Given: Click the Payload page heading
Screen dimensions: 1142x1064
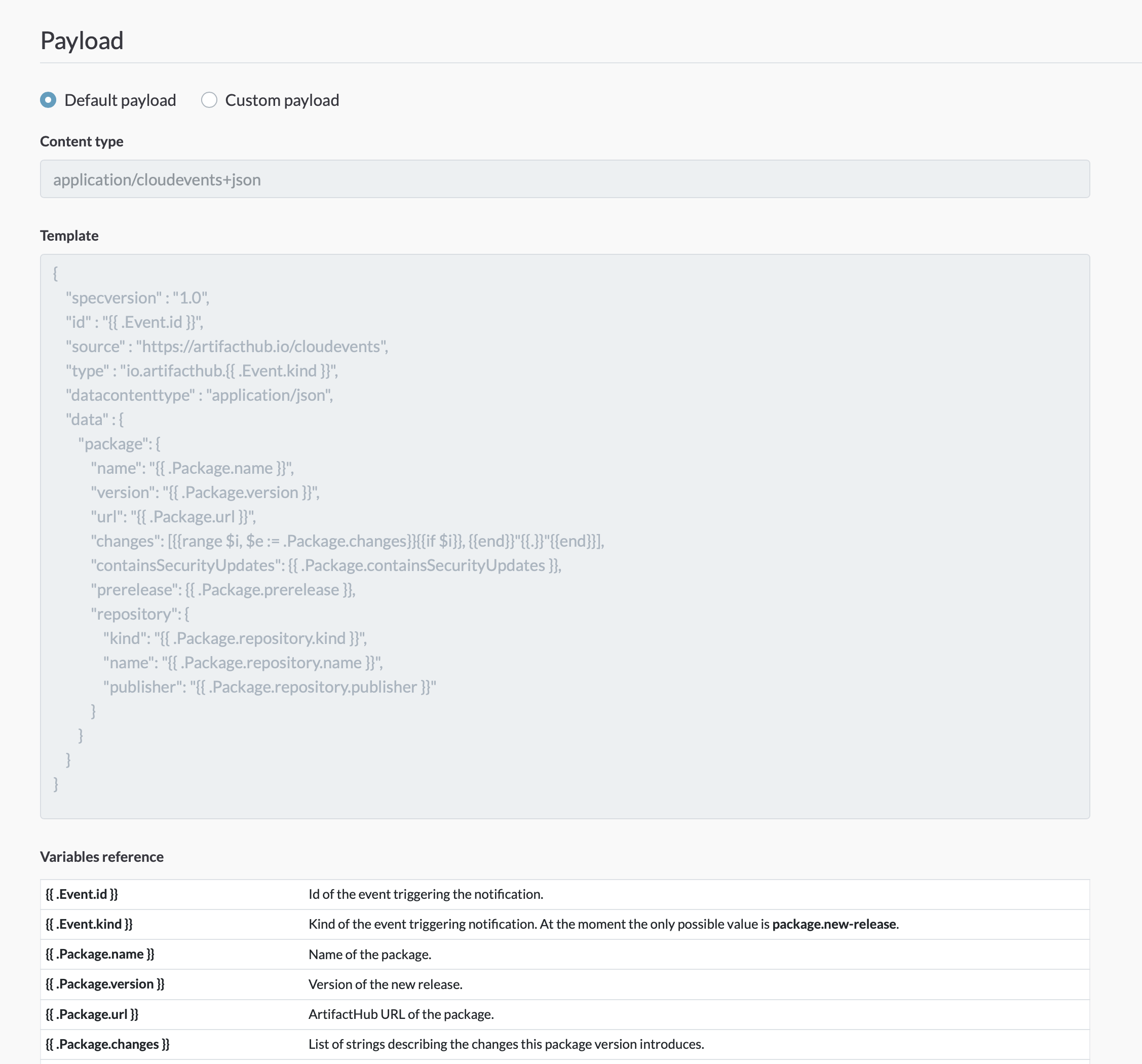Looking at the screenshot, I should pos(82,40).
